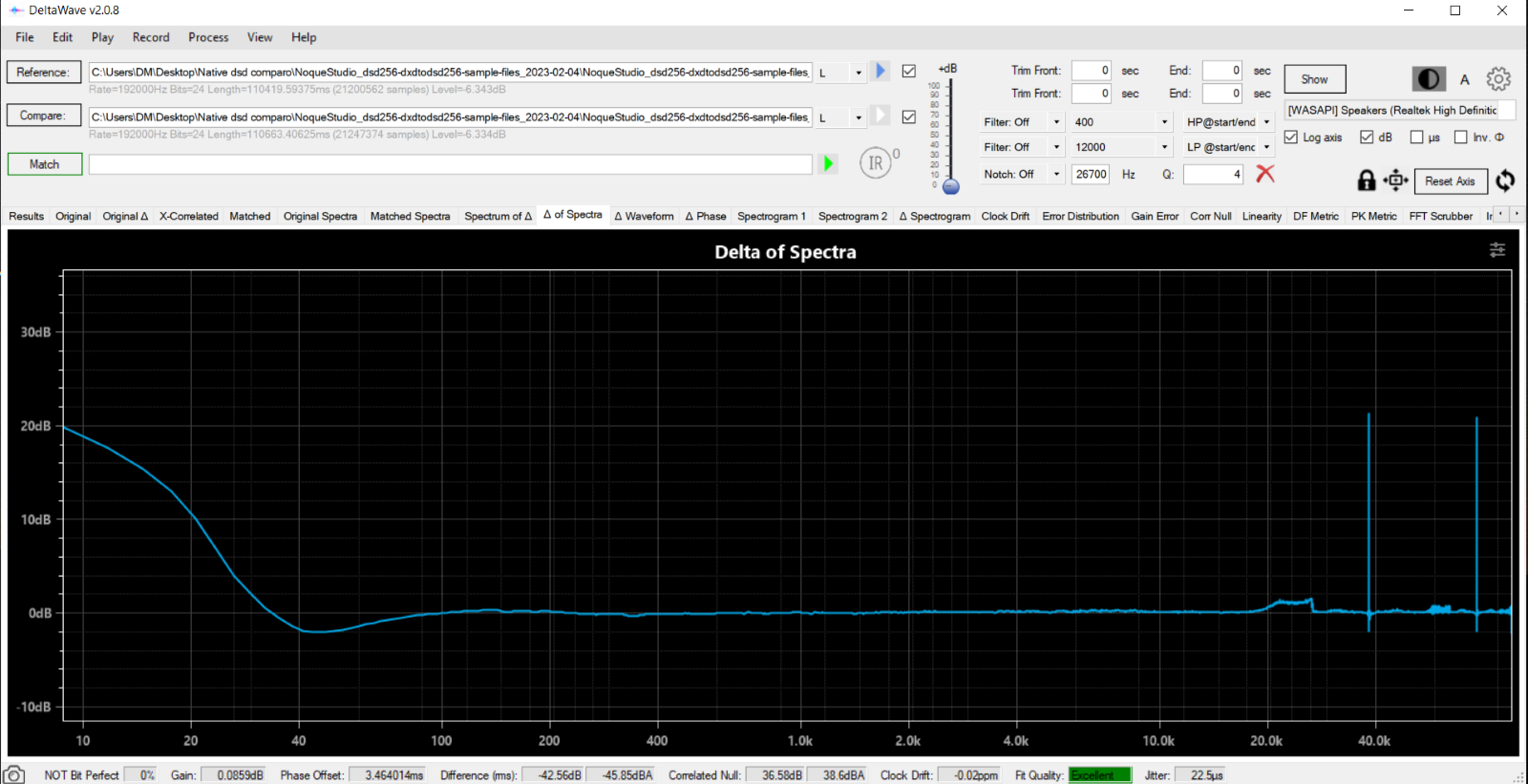
Task: Open the Play menu
Action: [x=102, y=37]
